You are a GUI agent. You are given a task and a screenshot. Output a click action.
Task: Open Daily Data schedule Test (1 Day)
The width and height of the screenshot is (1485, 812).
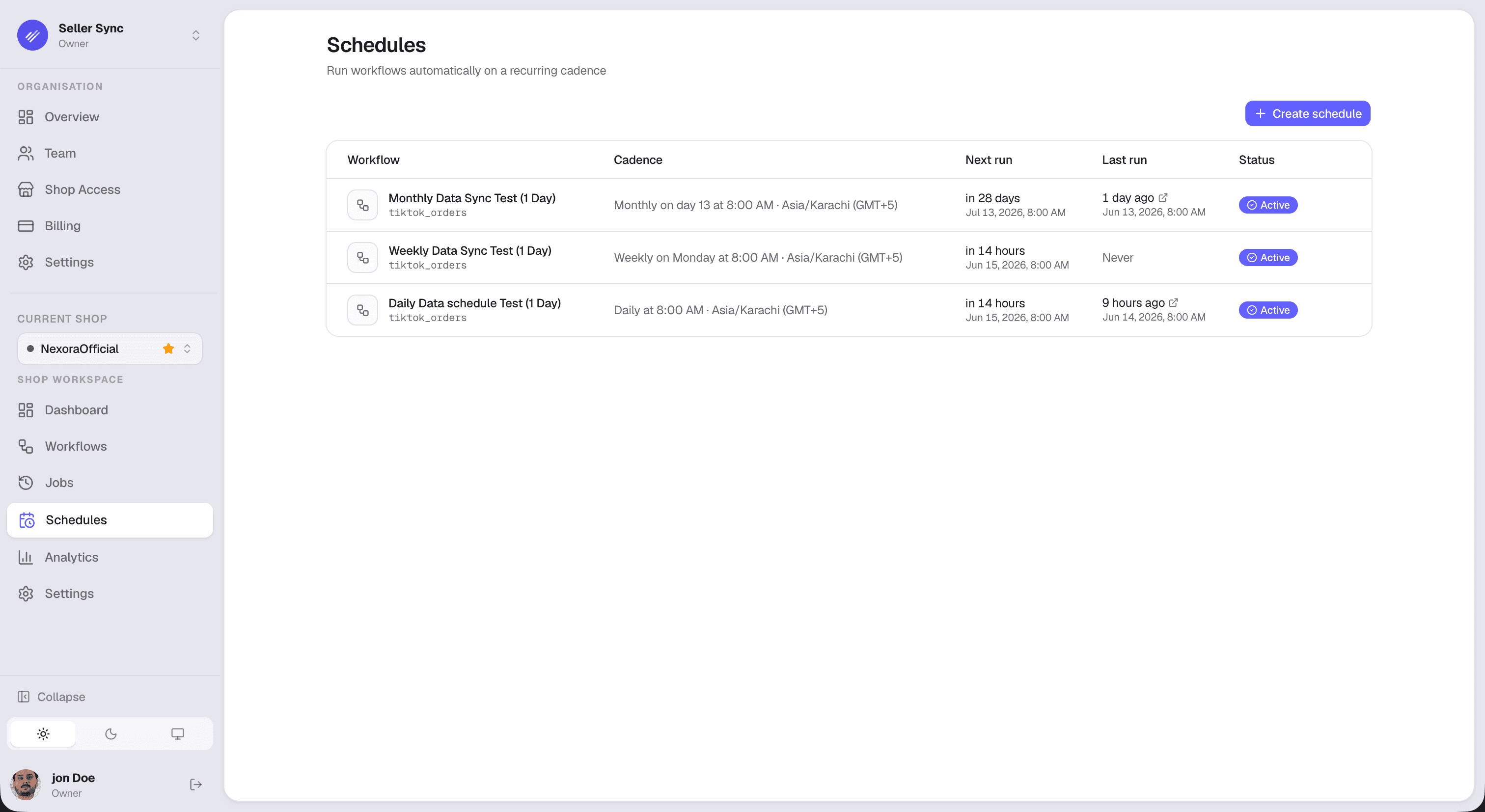(474, 302)
